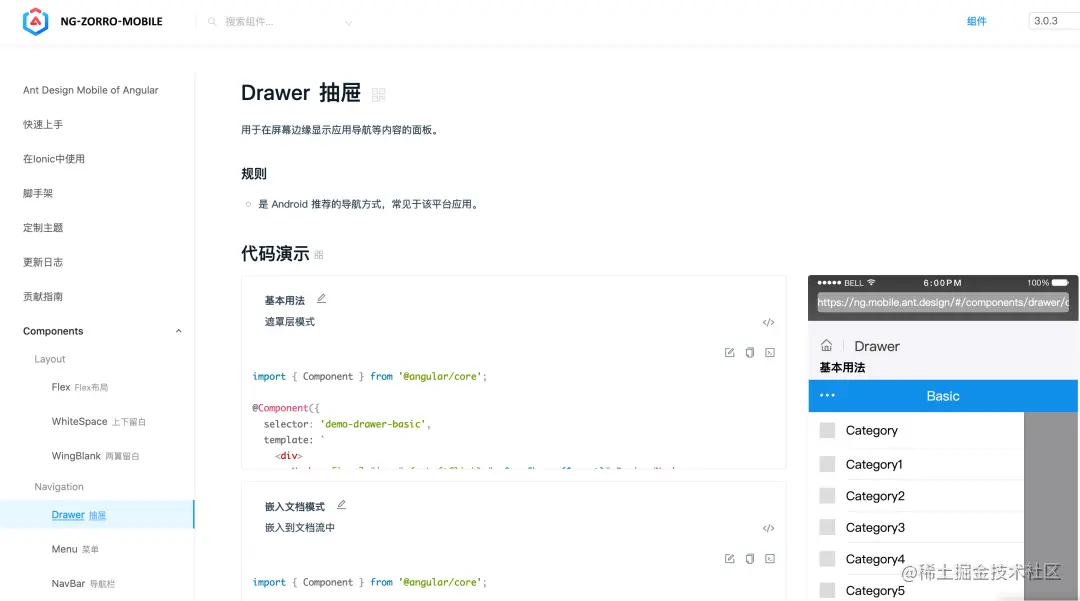
Task: Click the gray thumbnail beside Category3
Action: [827, 527]
